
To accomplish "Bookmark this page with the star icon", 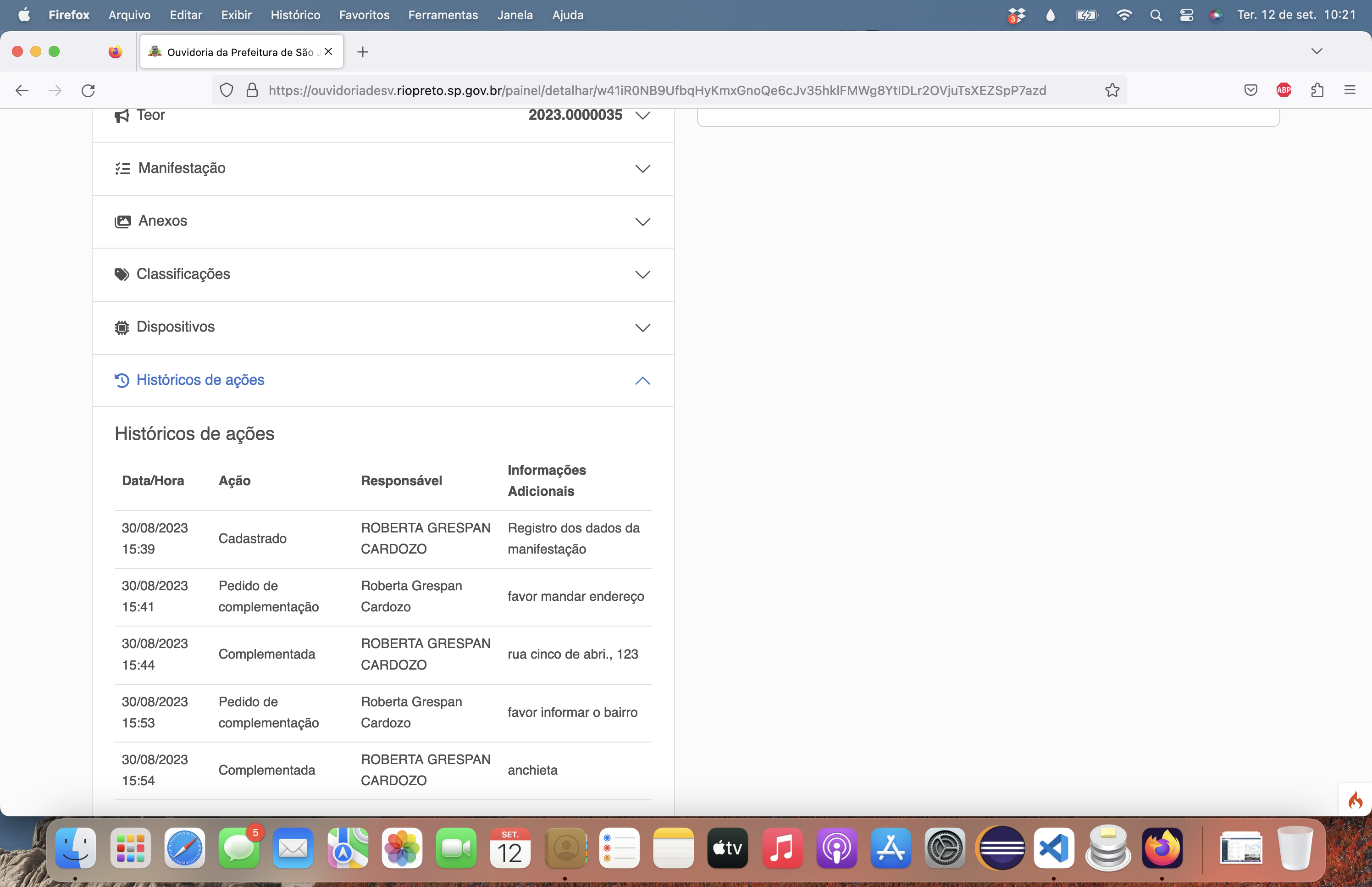I will click(1112, 90).
